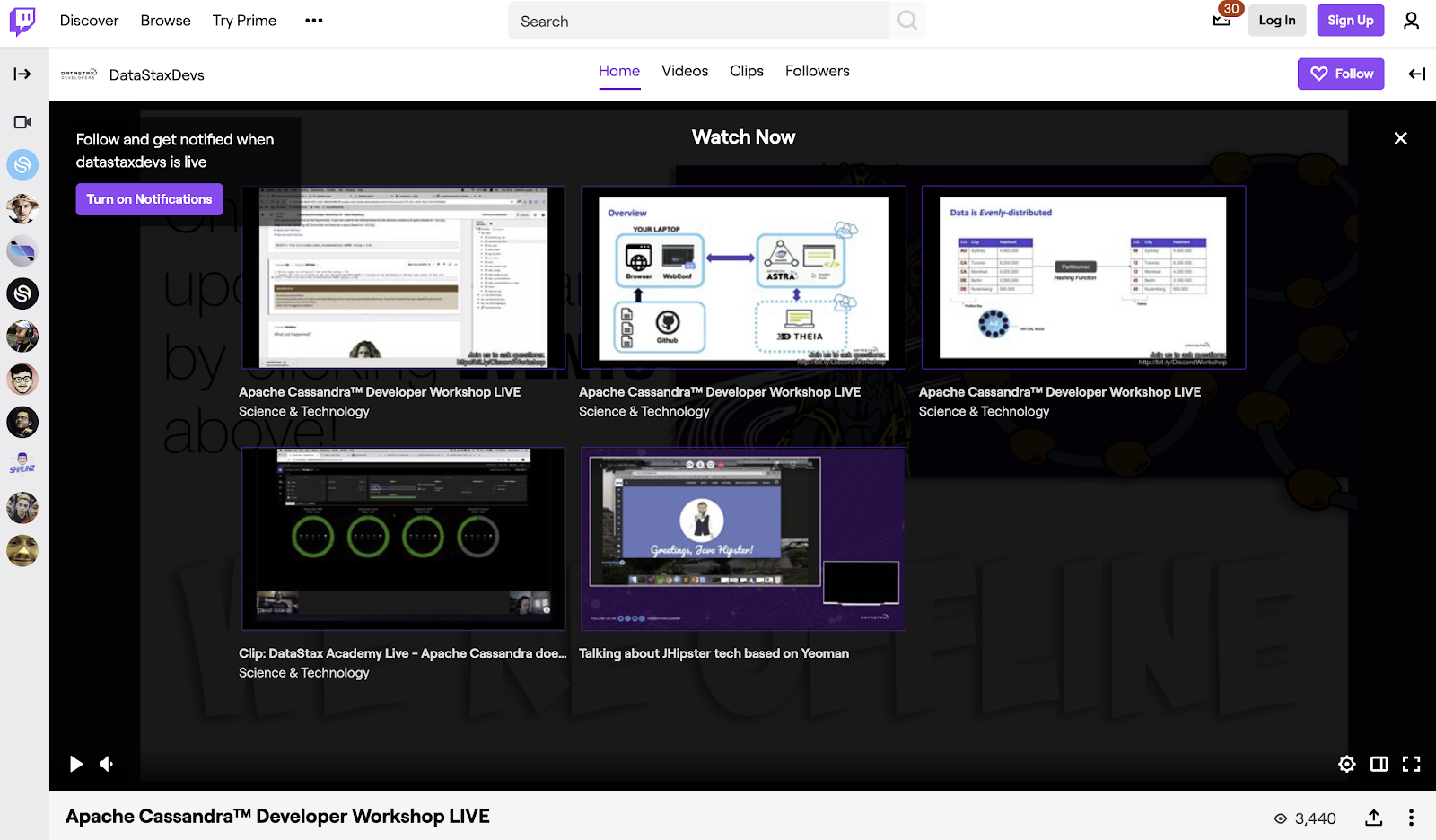Image resolution: width=1436 pixels, height=840 pixels.
Task: Play the video stream
Action: point(76,764)
